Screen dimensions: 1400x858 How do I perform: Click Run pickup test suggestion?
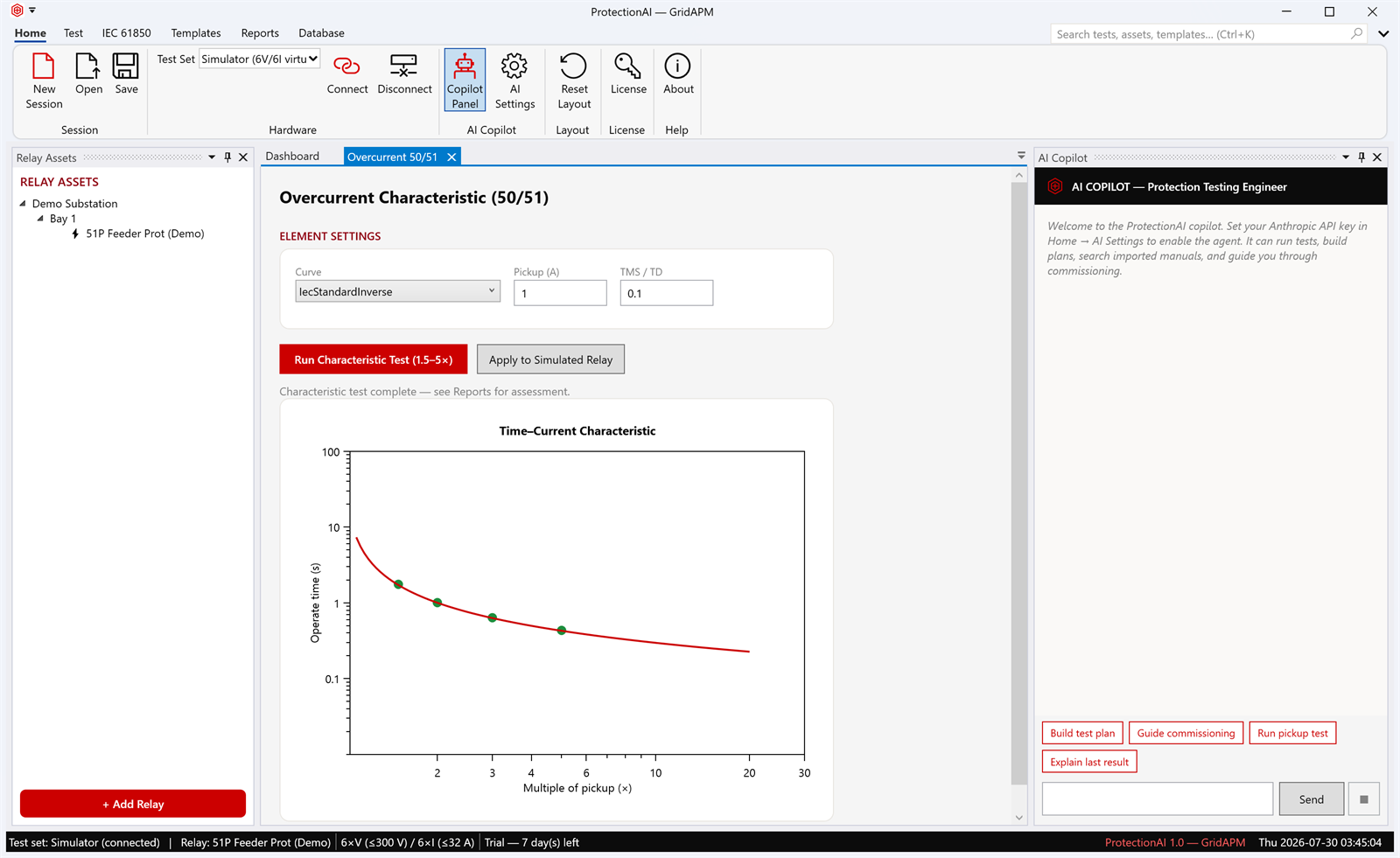tap(1292, 733)
